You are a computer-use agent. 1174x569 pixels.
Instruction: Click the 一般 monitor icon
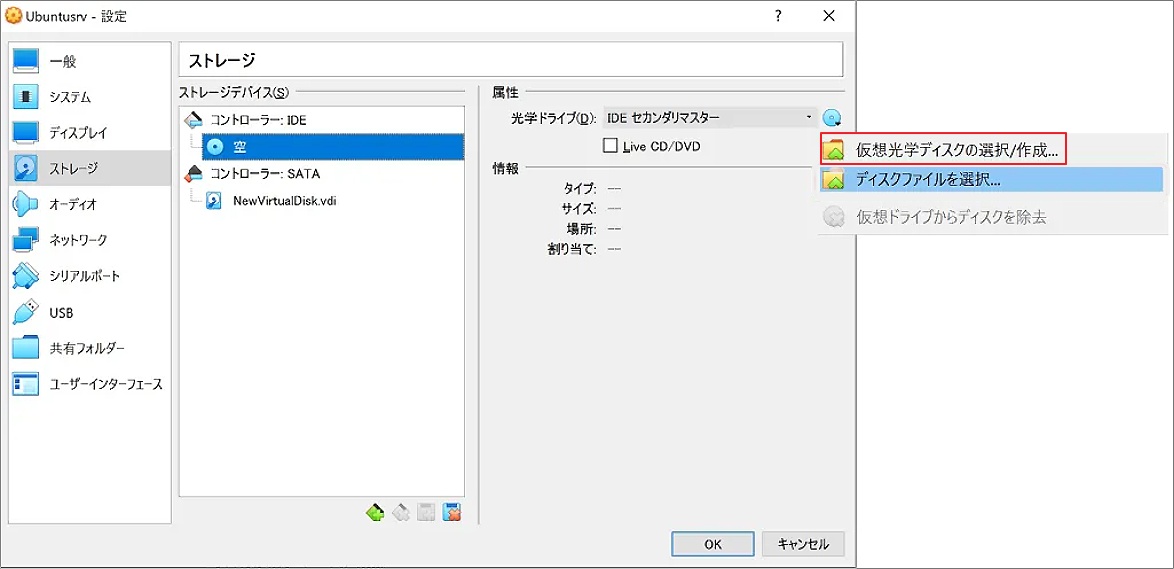[x=25, y=61]
